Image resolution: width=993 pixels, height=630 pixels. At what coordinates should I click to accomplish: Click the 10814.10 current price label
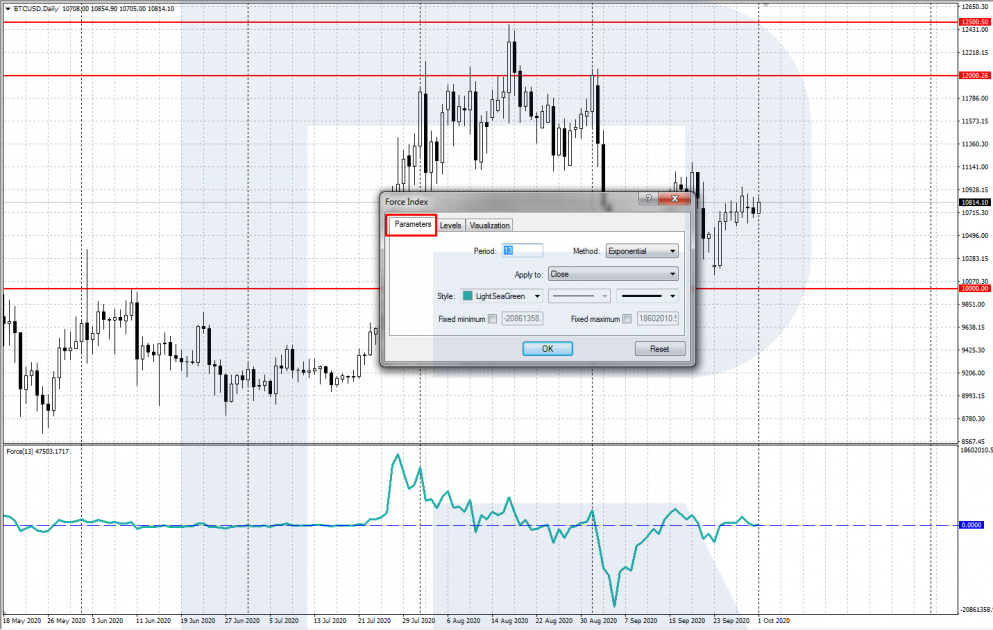point(973,203)
